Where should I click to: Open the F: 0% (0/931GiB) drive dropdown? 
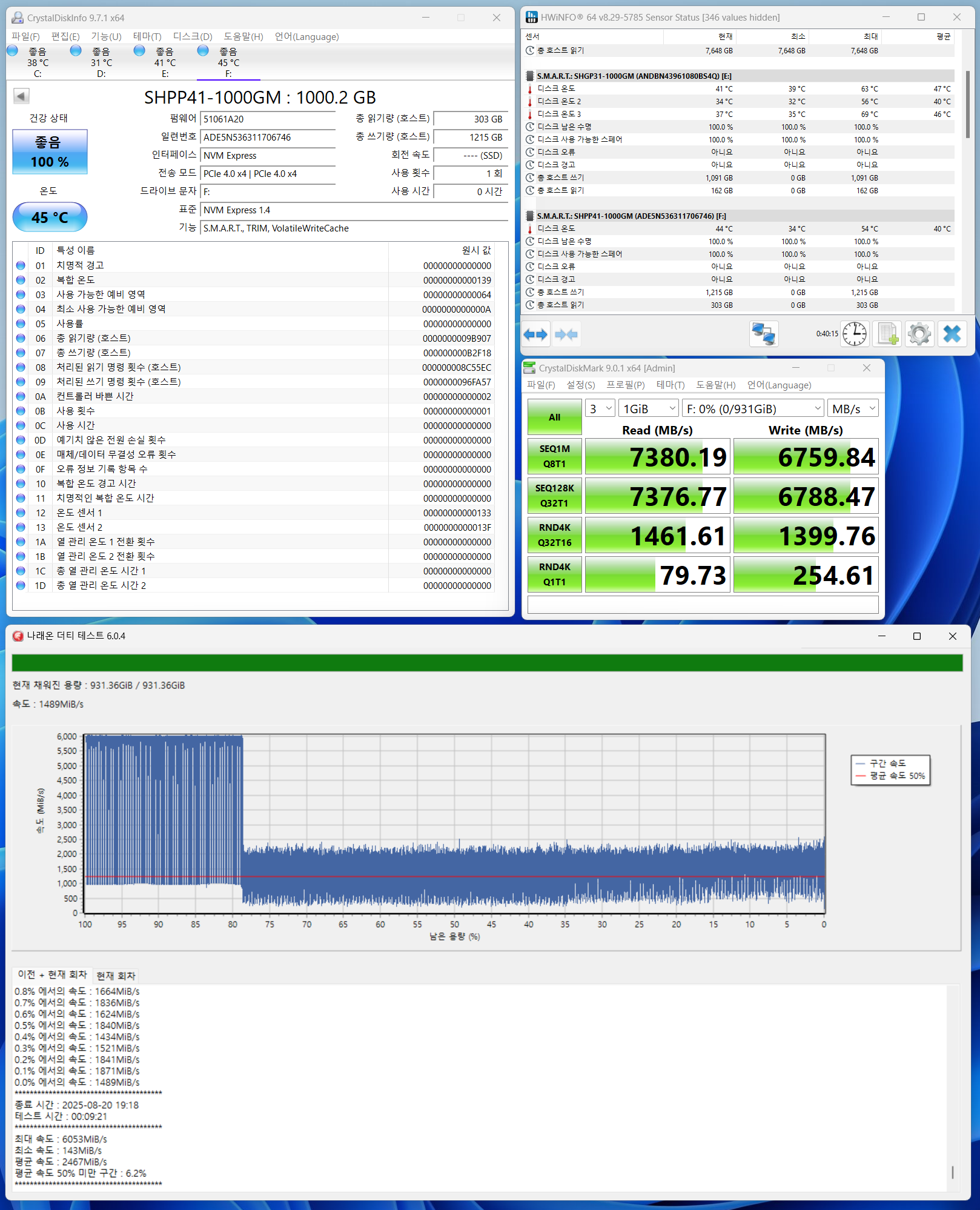point(753,409)
